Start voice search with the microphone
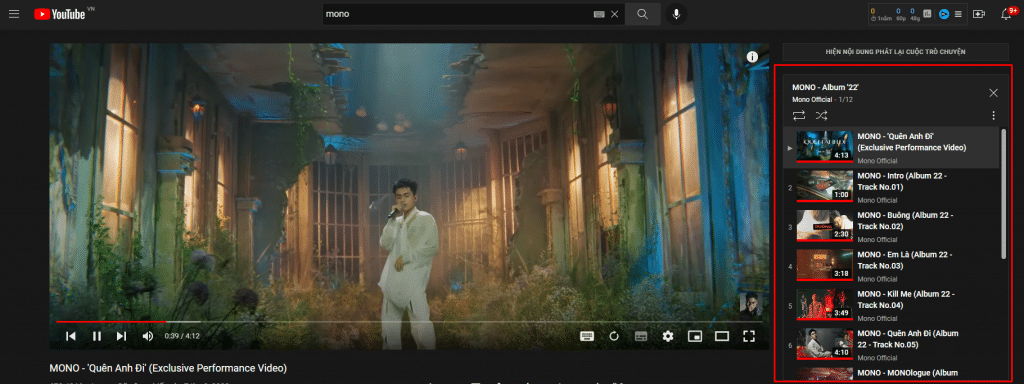Image resolution: width=1024 pixels, height=384 pixels. pyautogui.click(x=676, y=14)
